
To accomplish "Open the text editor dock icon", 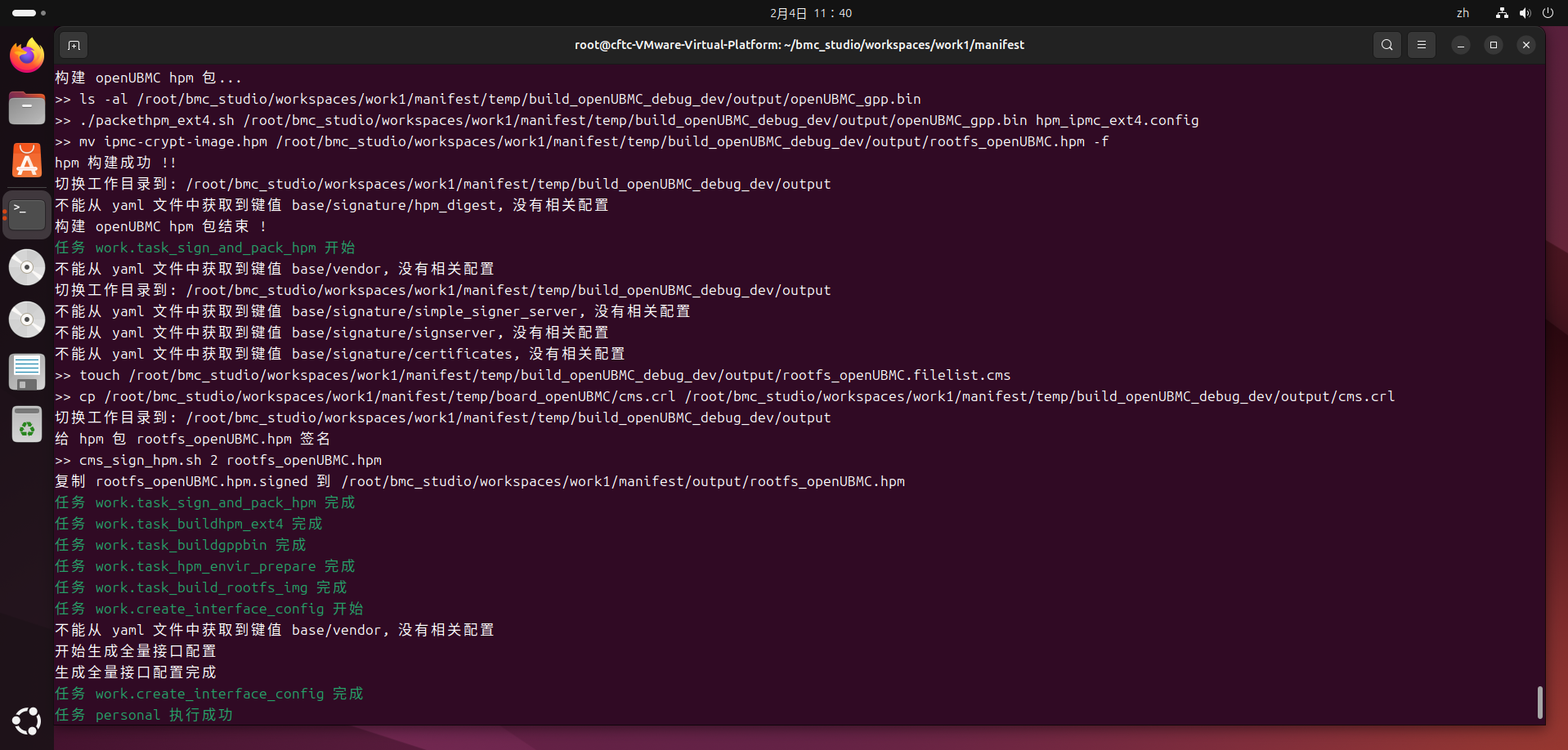I will (27, 373).
